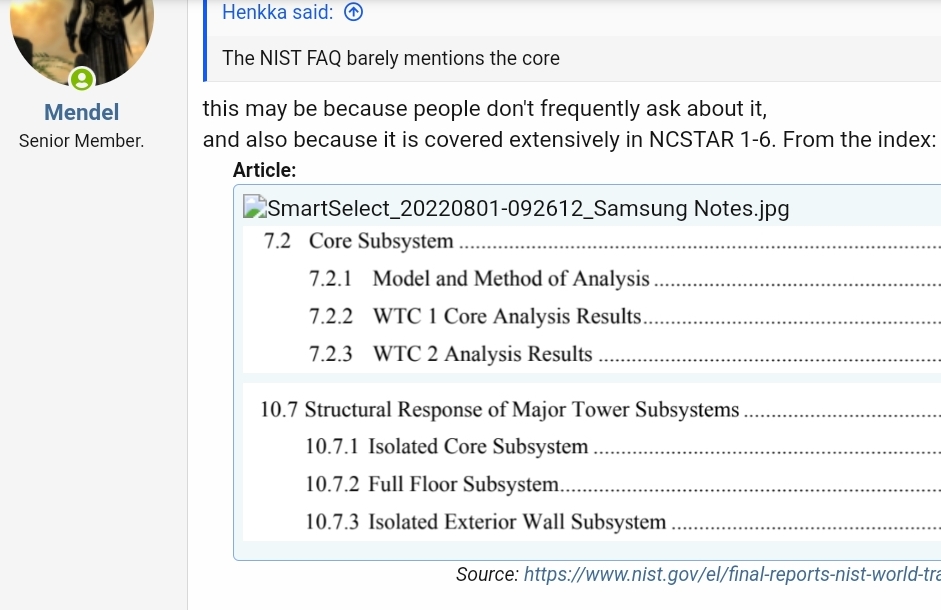This screenshot has height=610, width=941.
Task: Click the broken image icon before SmartSelect filename
Action: tap(255, 207)
